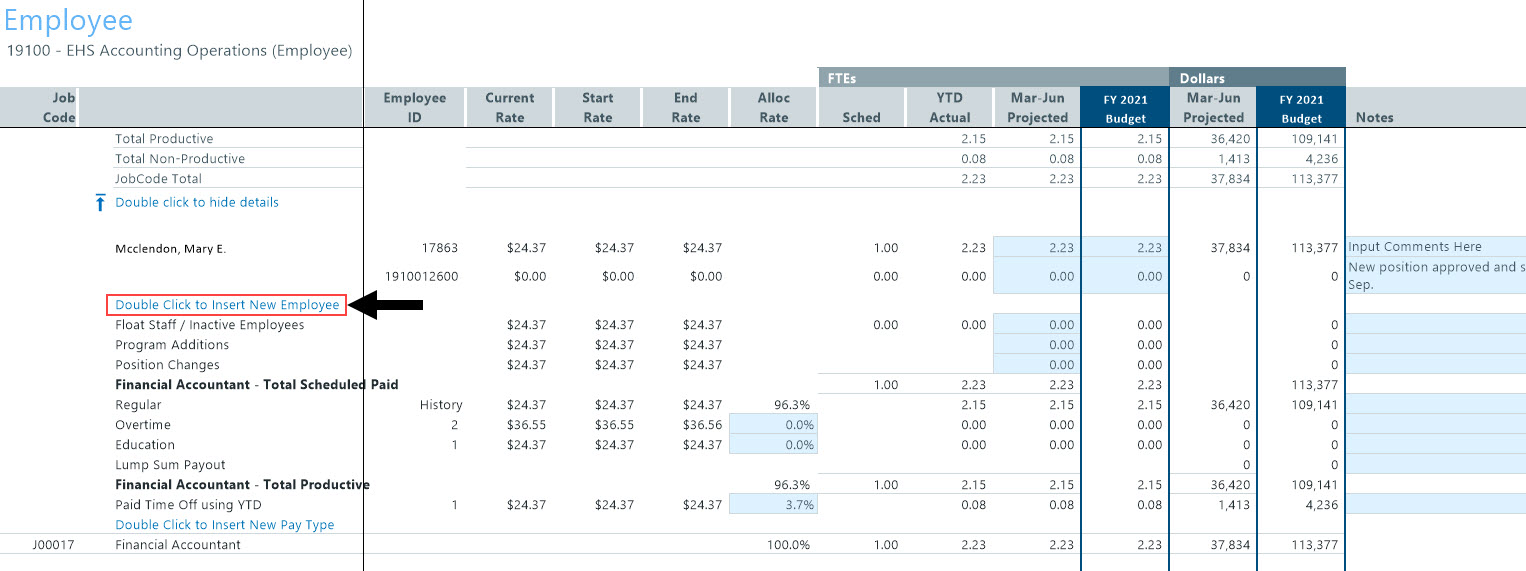Click the Job Code column header
Screen dimensions: 1526x571
[59, 107]
